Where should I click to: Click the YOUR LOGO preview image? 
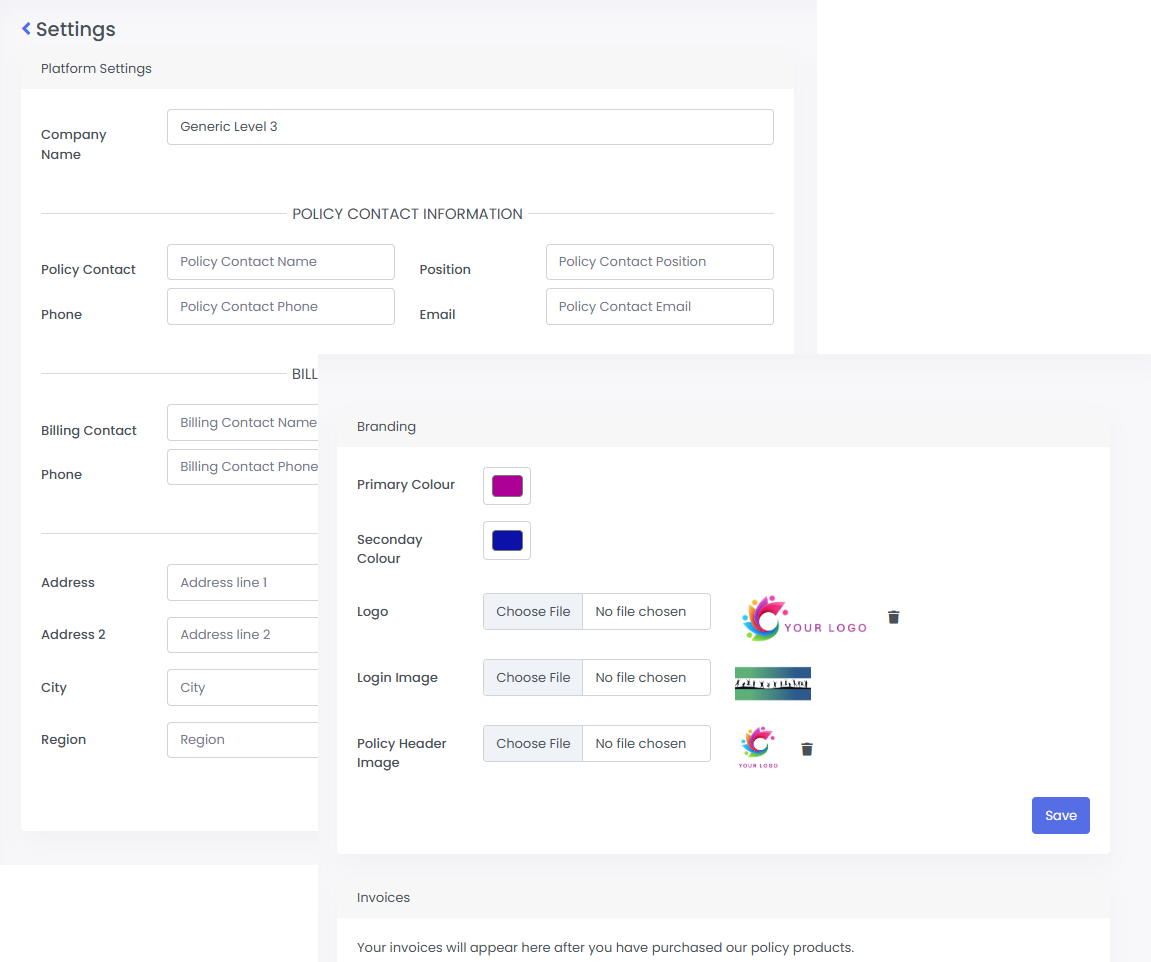[804, 618]
